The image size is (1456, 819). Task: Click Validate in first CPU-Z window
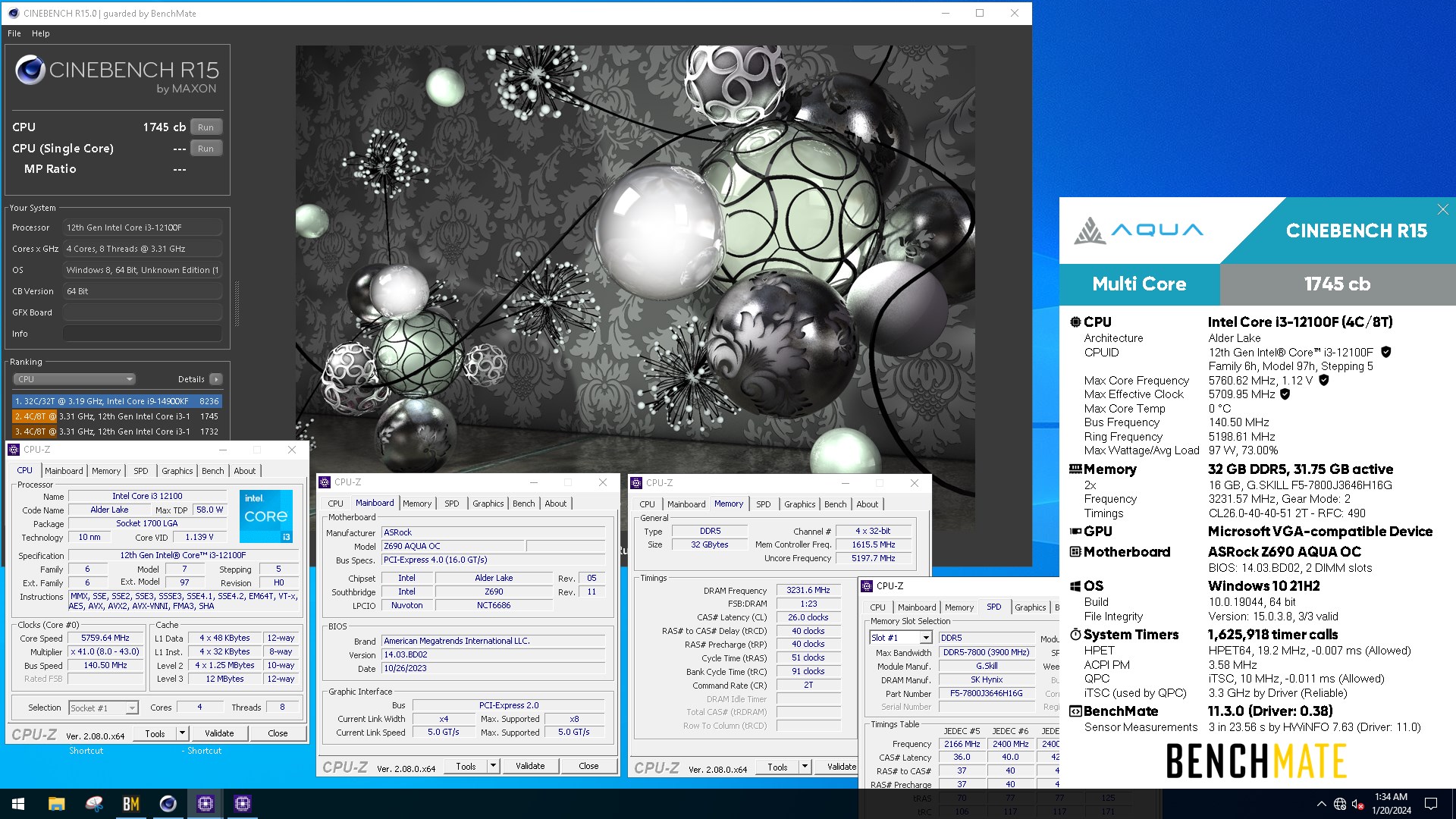click(219, 733)
